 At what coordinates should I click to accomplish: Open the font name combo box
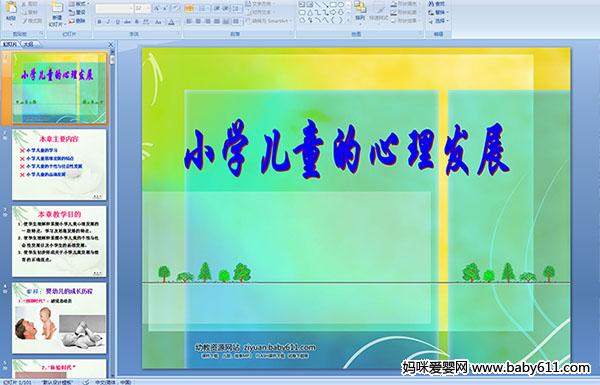coord(114,8)
